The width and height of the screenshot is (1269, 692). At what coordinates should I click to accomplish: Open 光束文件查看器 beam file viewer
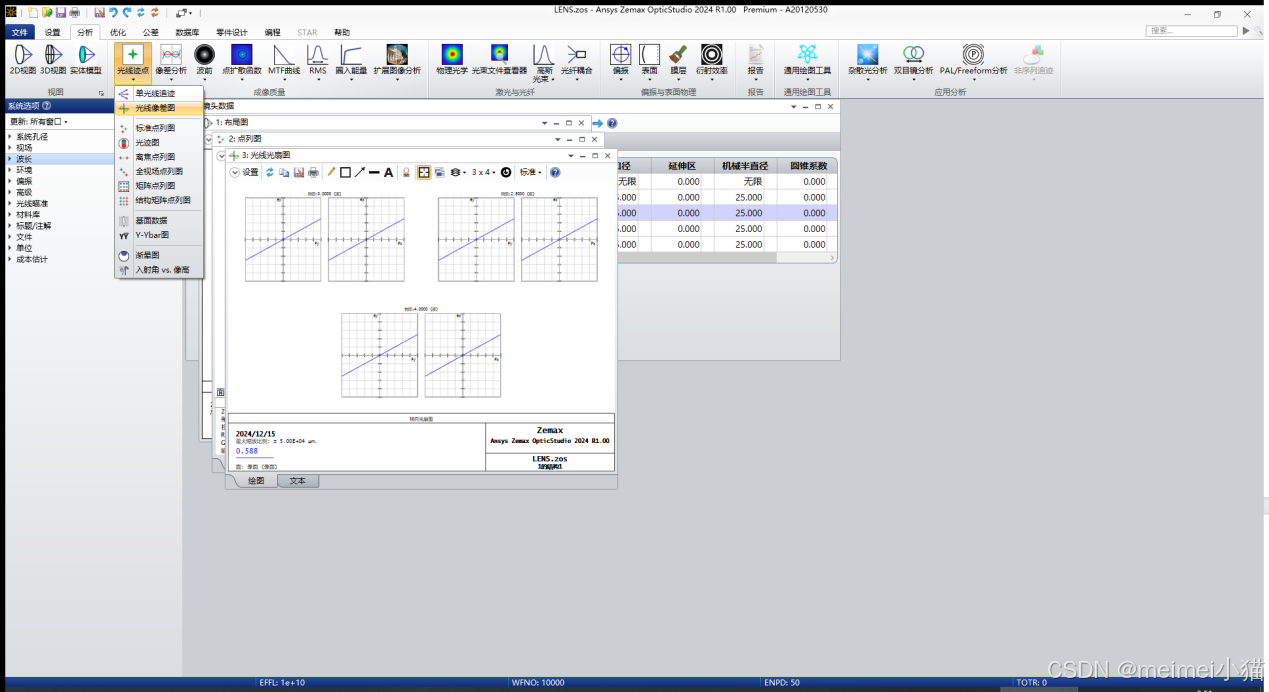499,59
